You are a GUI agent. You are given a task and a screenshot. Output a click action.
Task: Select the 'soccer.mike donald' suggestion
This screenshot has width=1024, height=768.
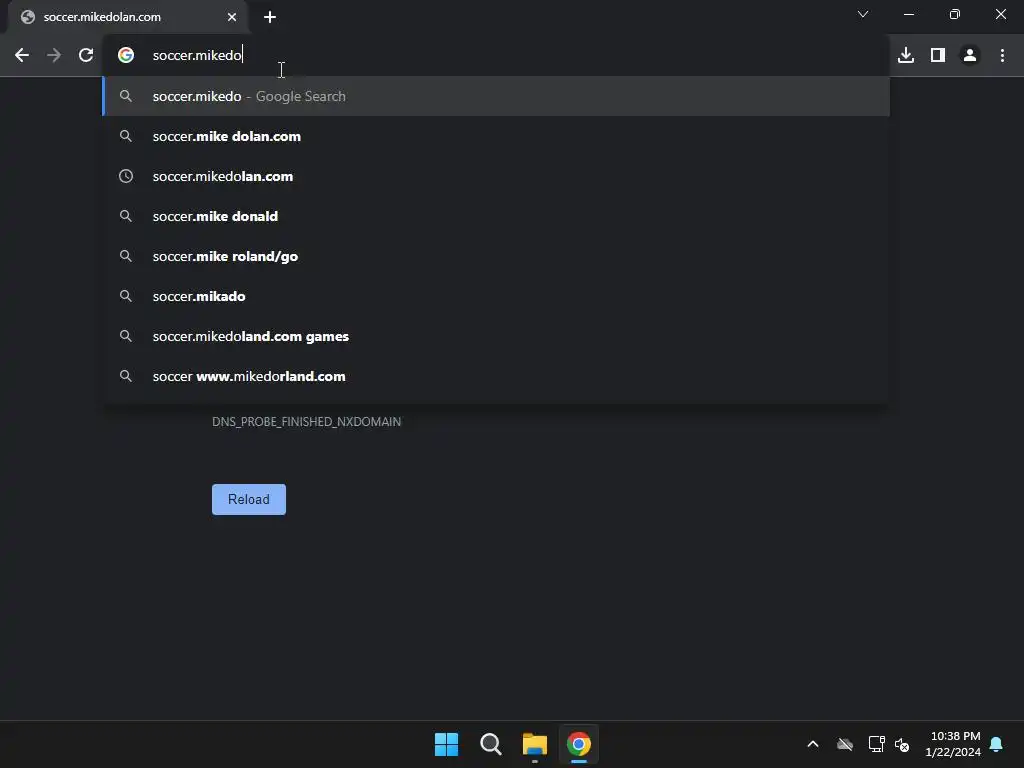496,216
